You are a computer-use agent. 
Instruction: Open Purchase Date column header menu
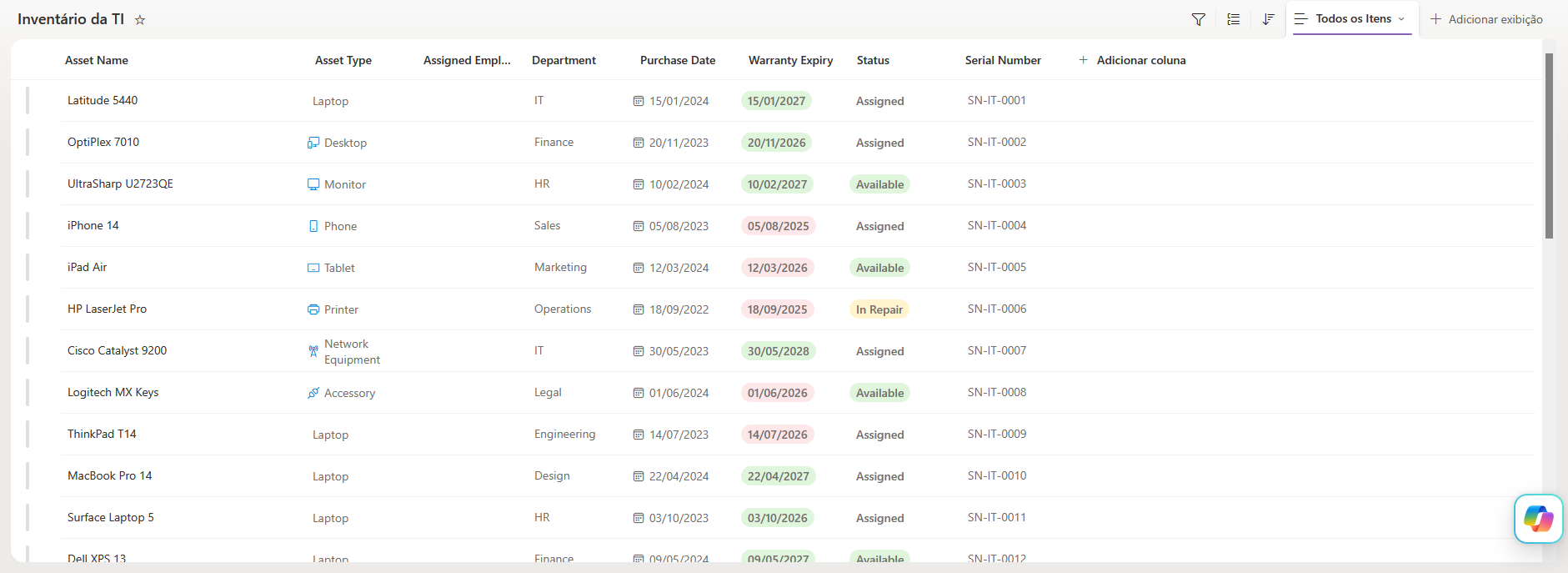(678, 60)
